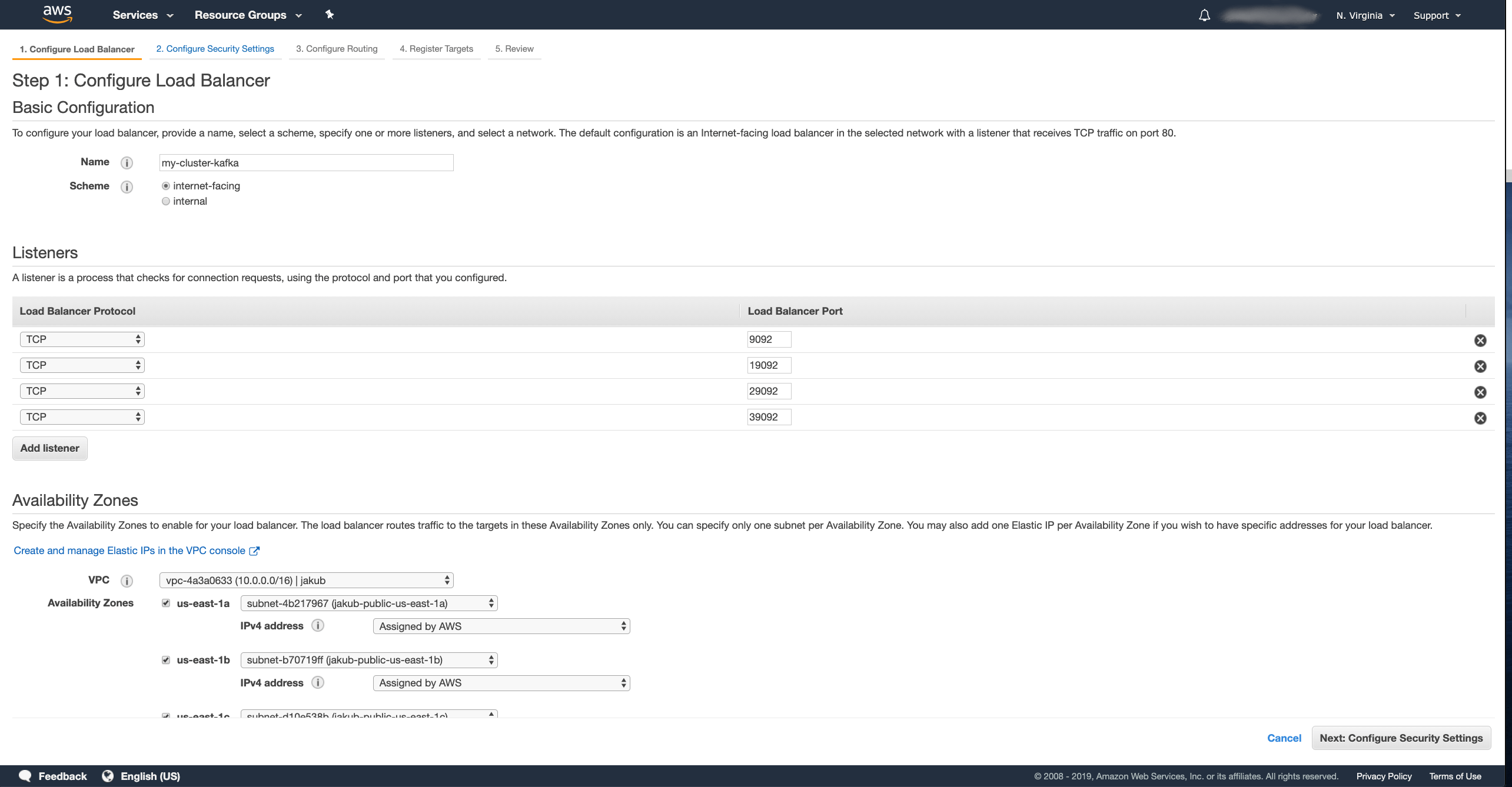Screen dimensions: 1512x787
Task: Click the port field containing 19092
Action: (x=769, y=365)
